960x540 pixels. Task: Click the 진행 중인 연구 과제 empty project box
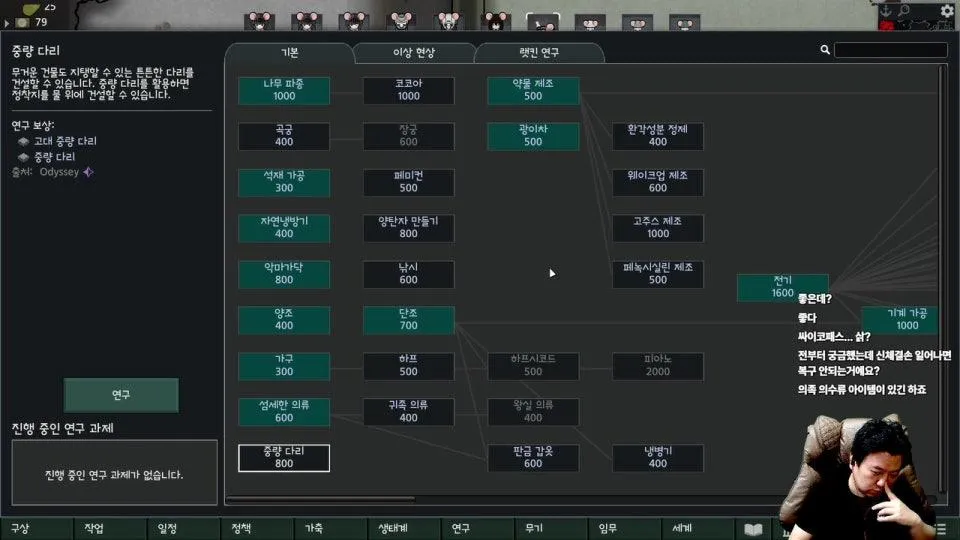[114, 473]
